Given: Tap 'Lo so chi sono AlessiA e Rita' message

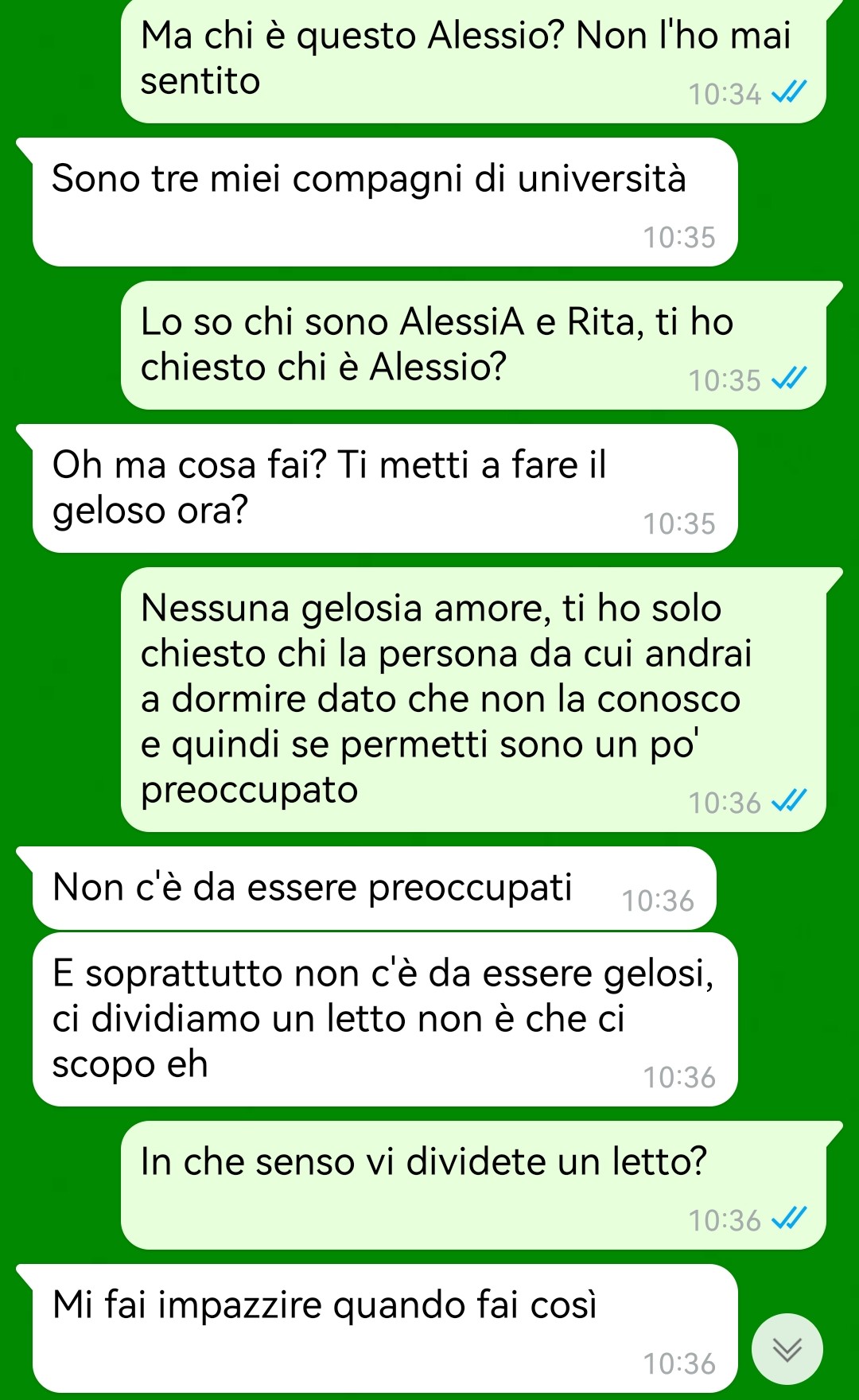Looking at the screenshot, I should (x=473, y=345).
